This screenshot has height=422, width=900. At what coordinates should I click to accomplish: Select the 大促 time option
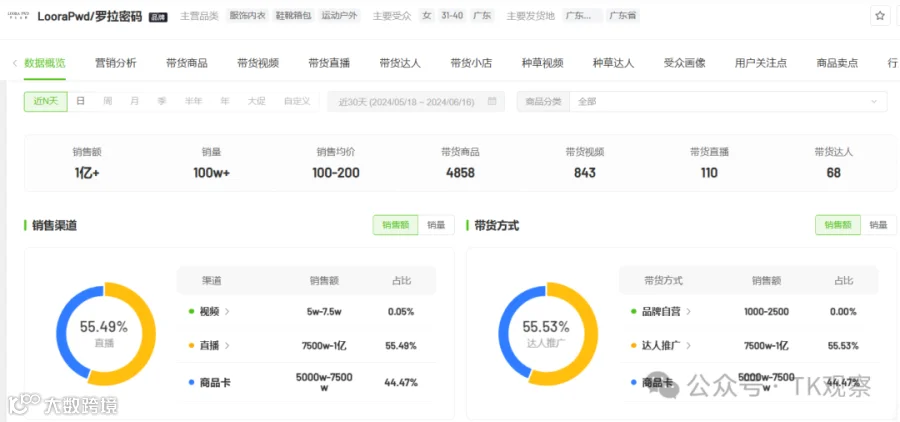257,101
